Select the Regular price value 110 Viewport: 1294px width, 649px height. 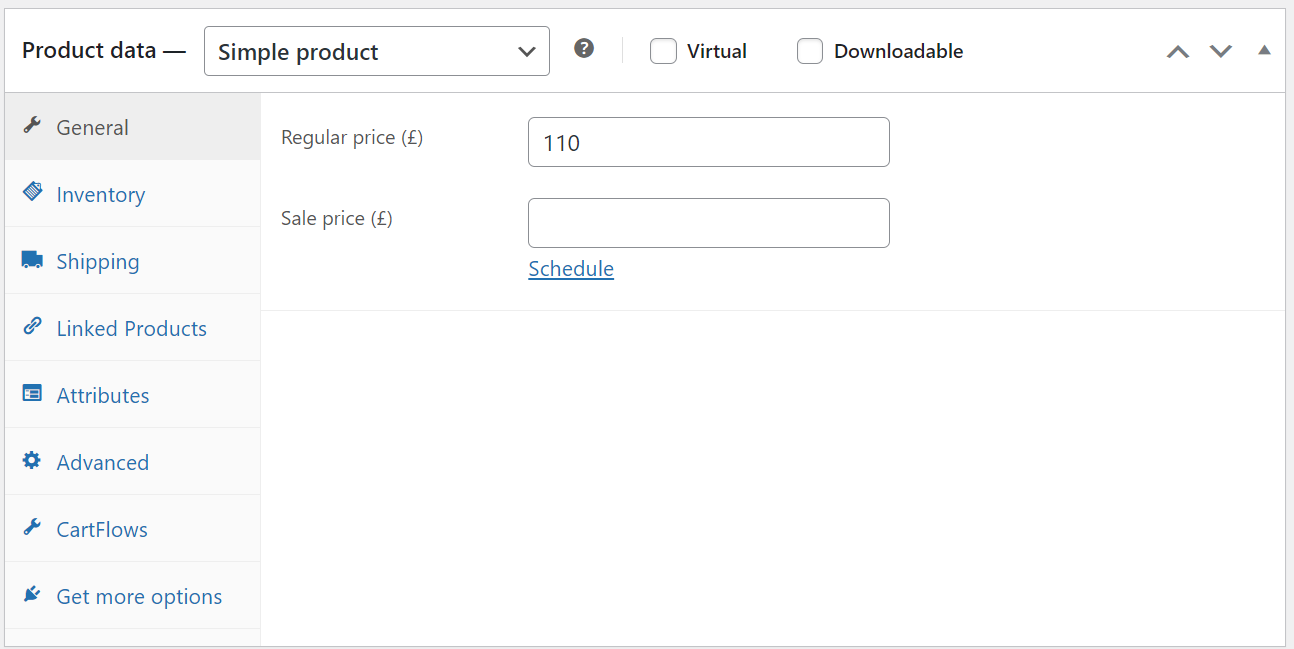click(708, 142)
